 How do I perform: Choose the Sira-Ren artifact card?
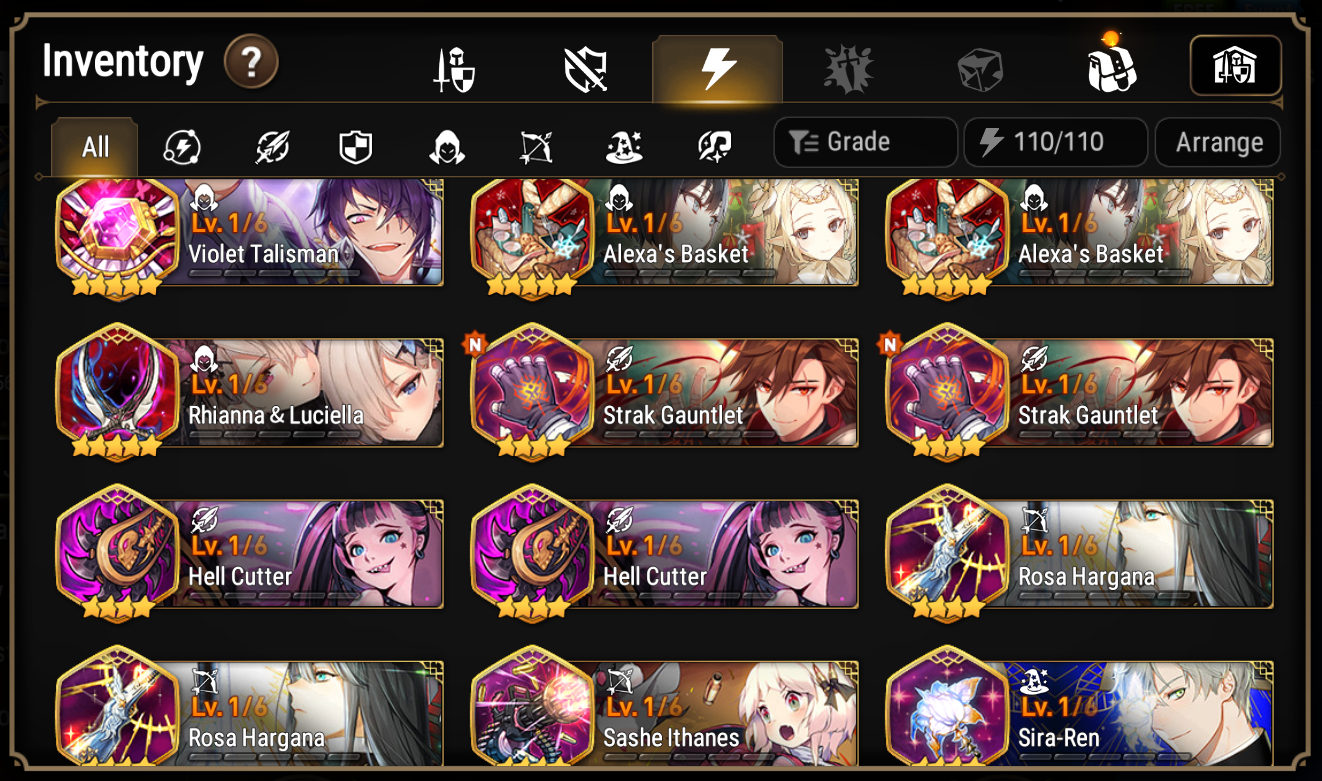[x=1080, y=712]
